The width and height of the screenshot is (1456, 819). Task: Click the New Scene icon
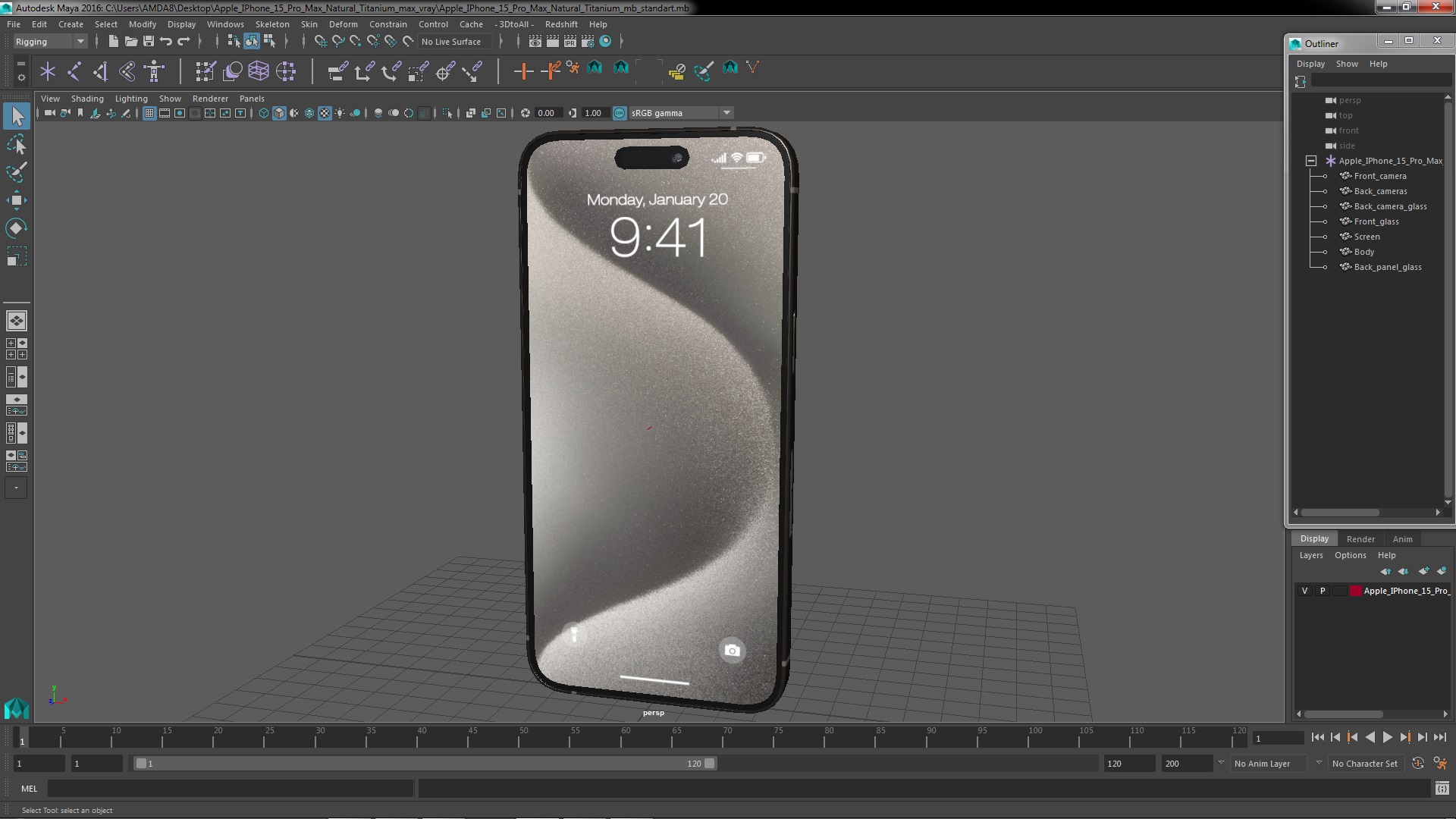[113, 42]
